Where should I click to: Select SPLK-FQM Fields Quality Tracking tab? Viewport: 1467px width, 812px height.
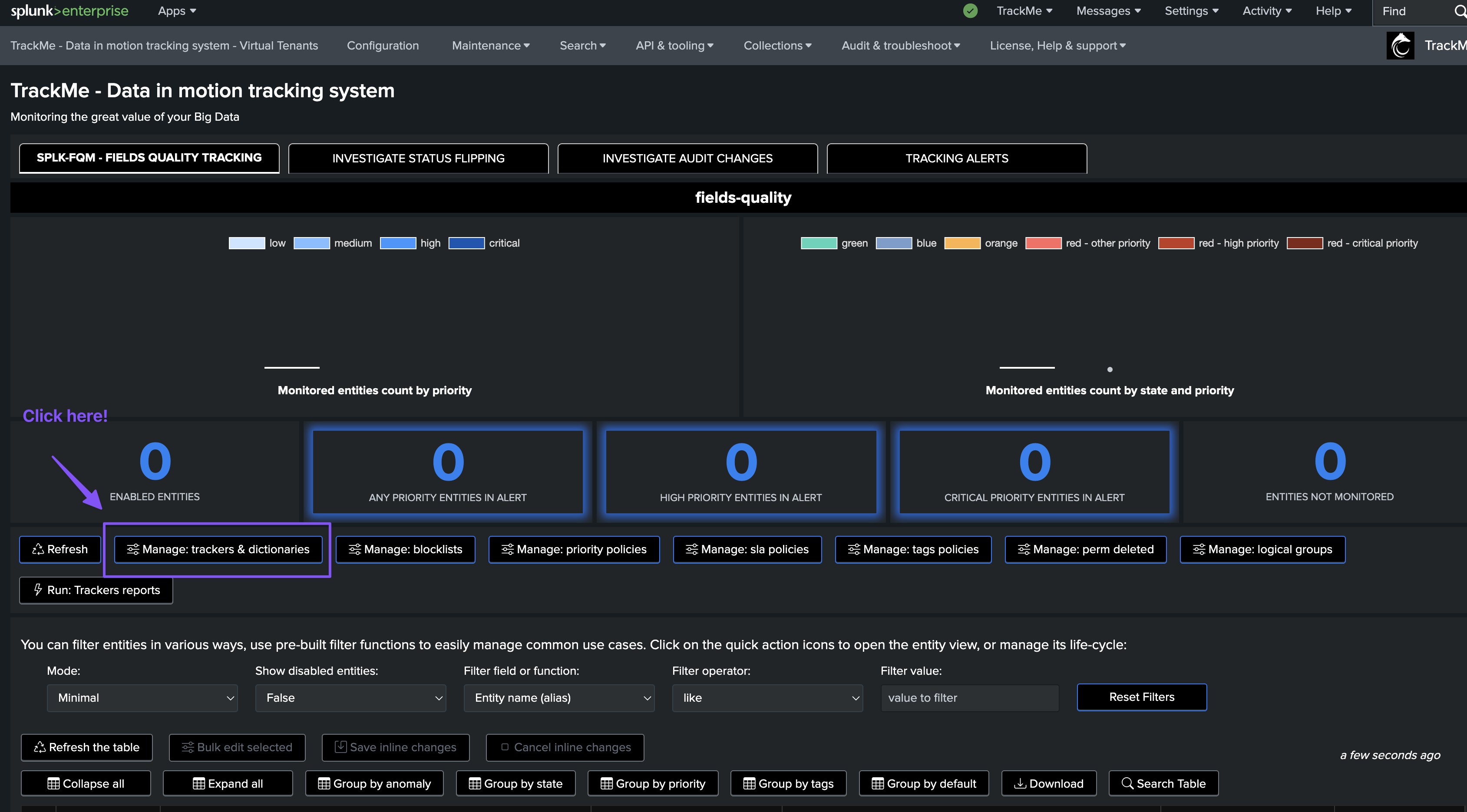pos(149,158)
